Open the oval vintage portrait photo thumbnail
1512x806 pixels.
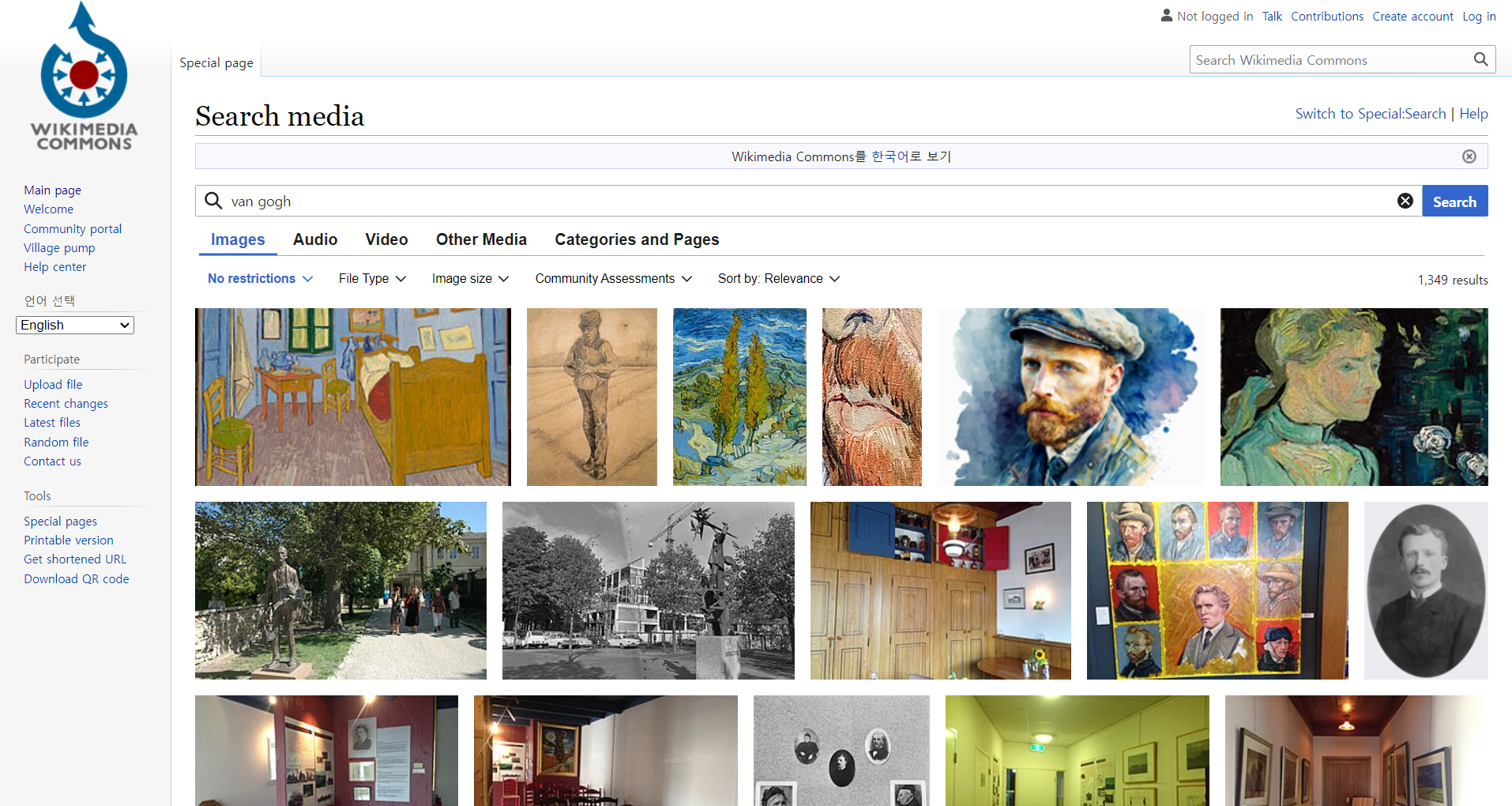tap(1426, 590)
